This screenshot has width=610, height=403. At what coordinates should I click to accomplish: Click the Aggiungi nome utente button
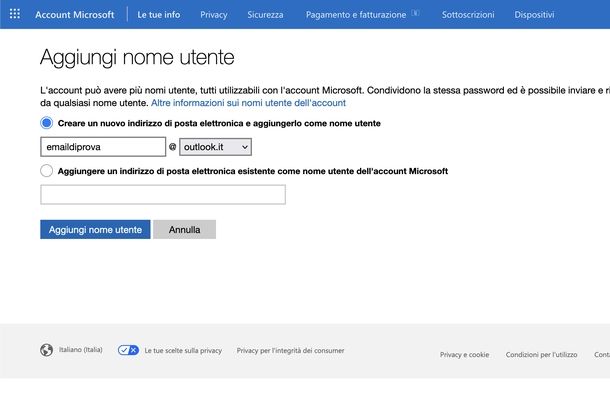tap(95, 230)
